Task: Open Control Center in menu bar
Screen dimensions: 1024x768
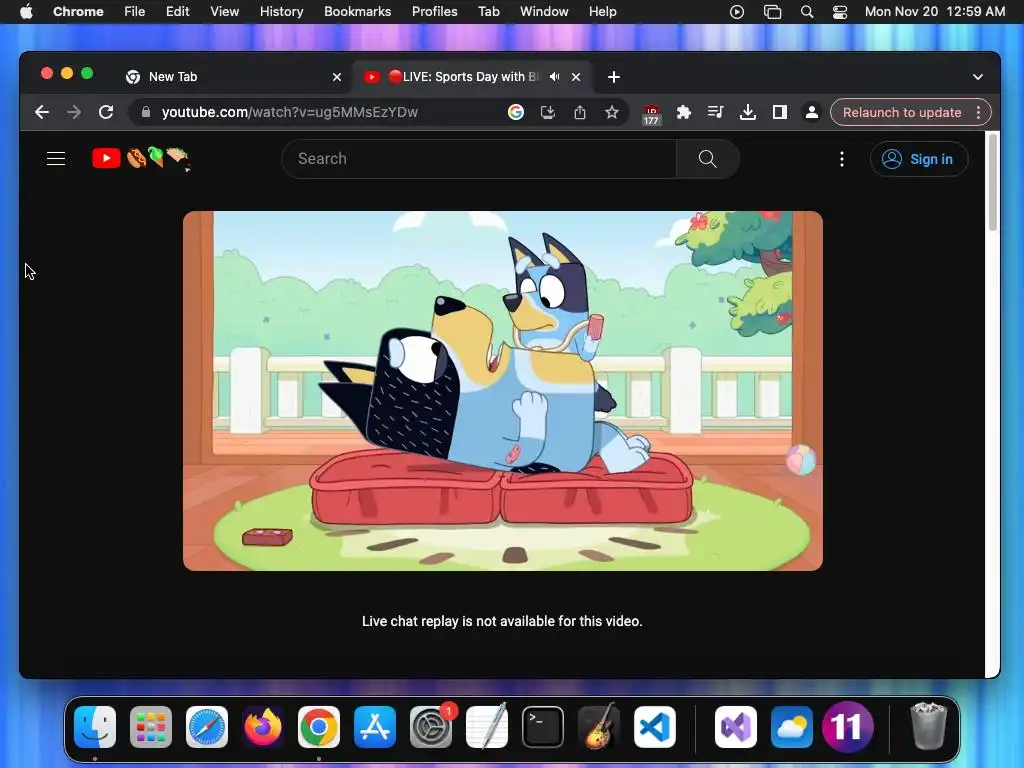Action: pos(840,11)
